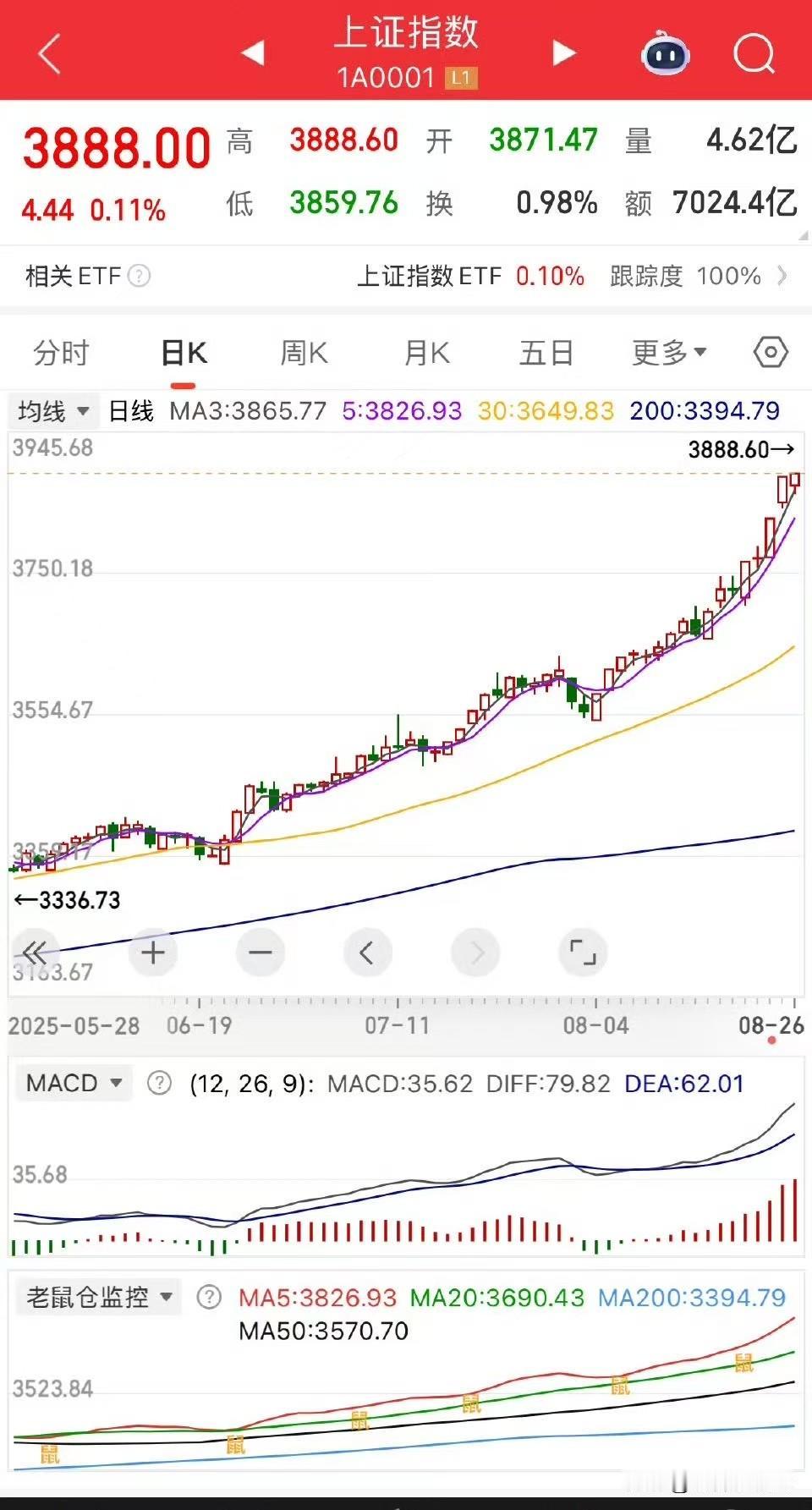
Task: Switch to 五日 tab
Action: click(x=546, y=353)
